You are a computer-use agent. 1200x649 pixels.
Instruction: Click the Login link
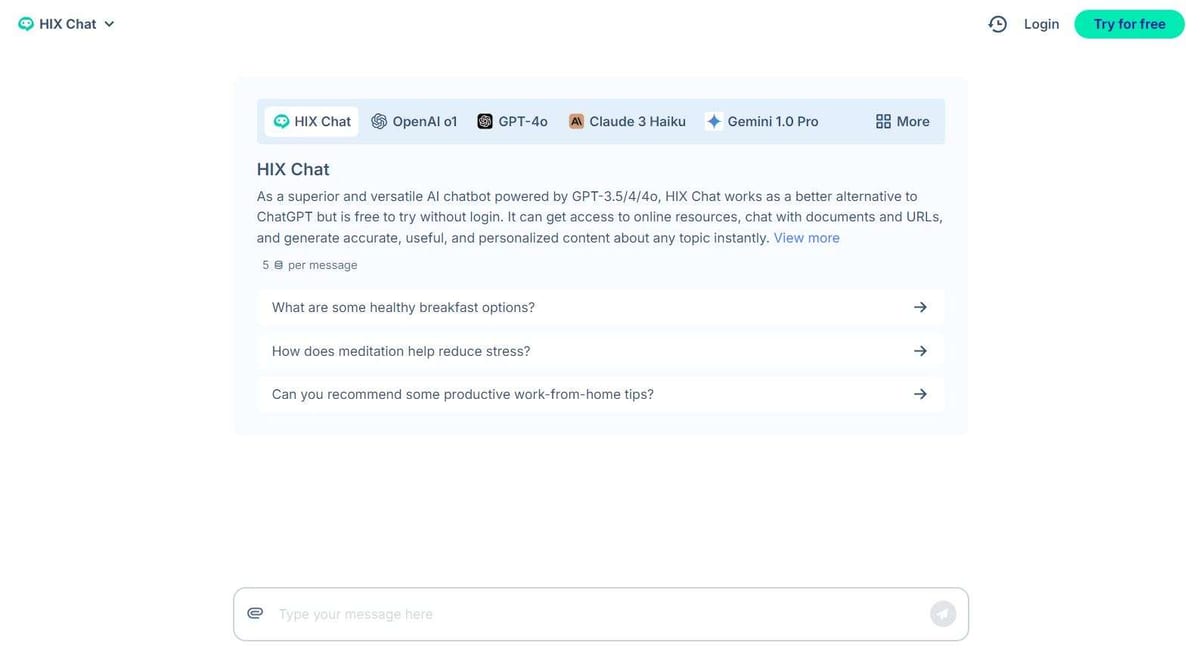click(x=1041, y=24)
